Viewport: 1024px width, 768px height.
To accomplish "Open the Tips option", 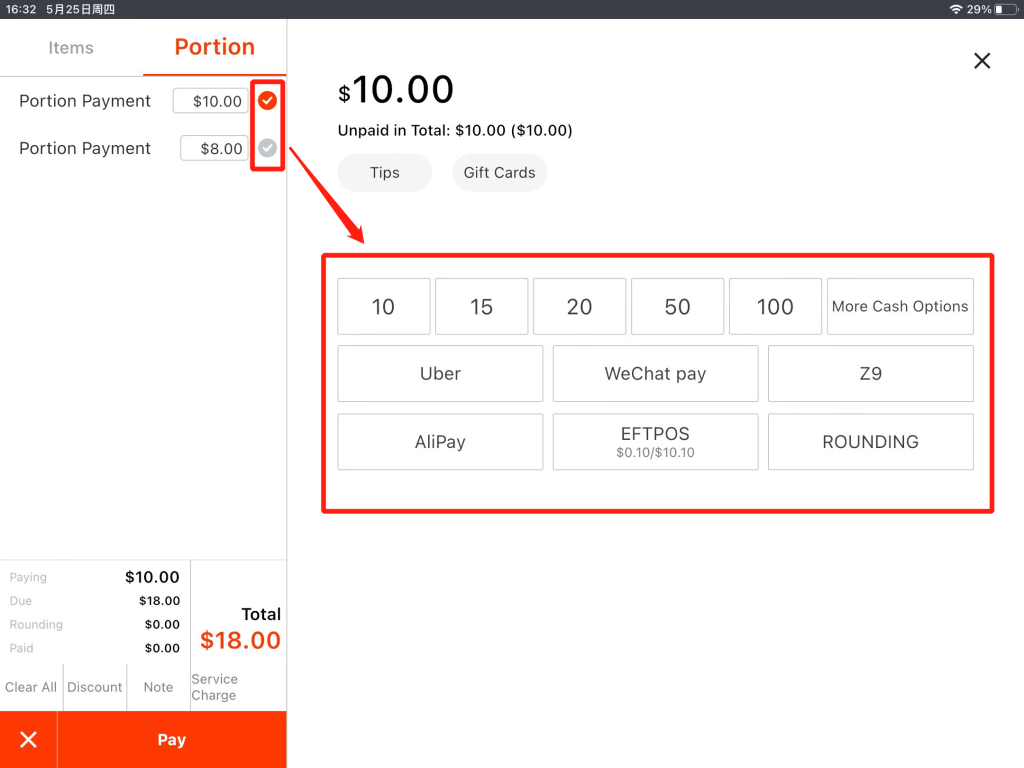I will [385, 172].
